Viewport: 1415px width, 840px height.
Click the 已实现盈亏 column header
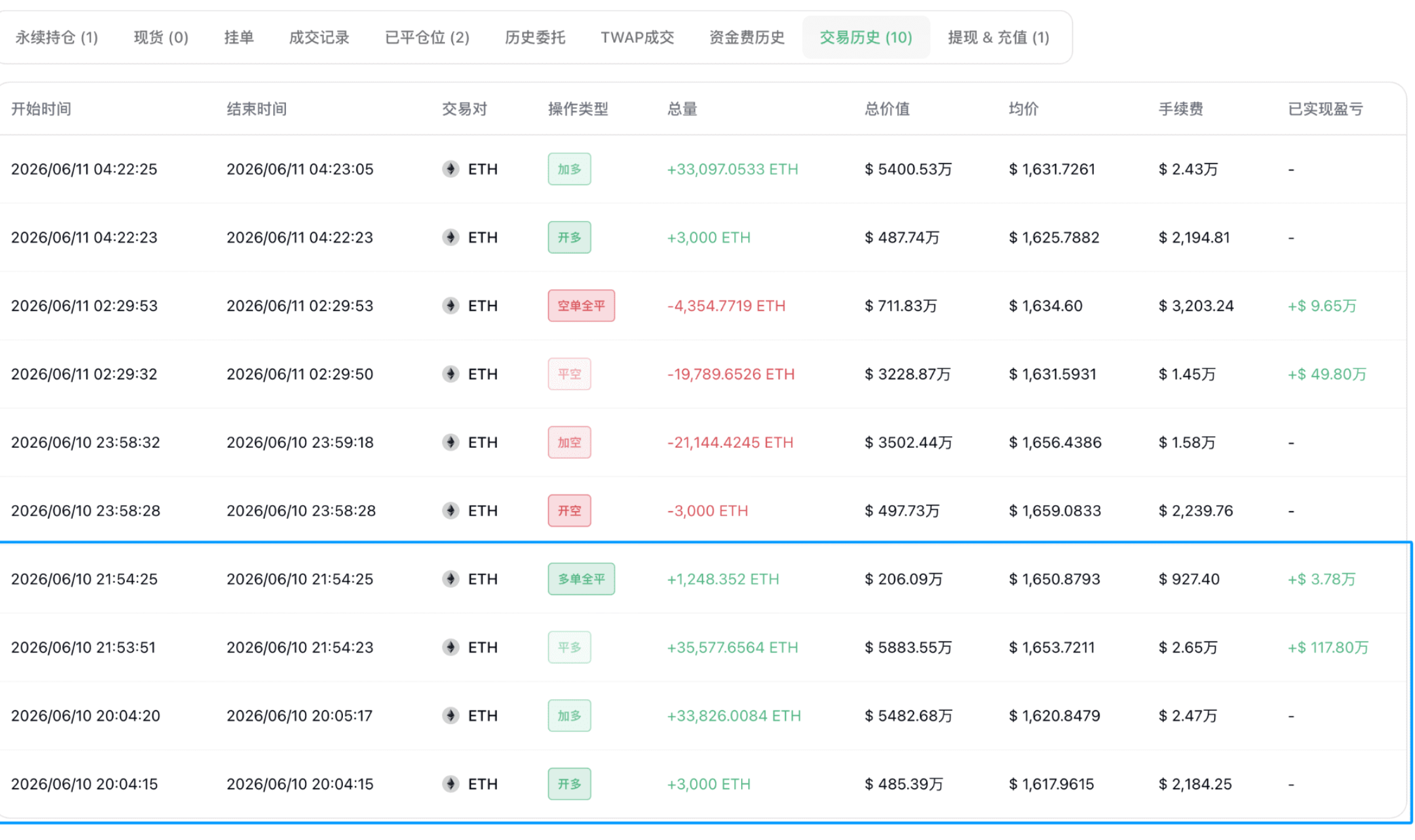coord(1326,109)
